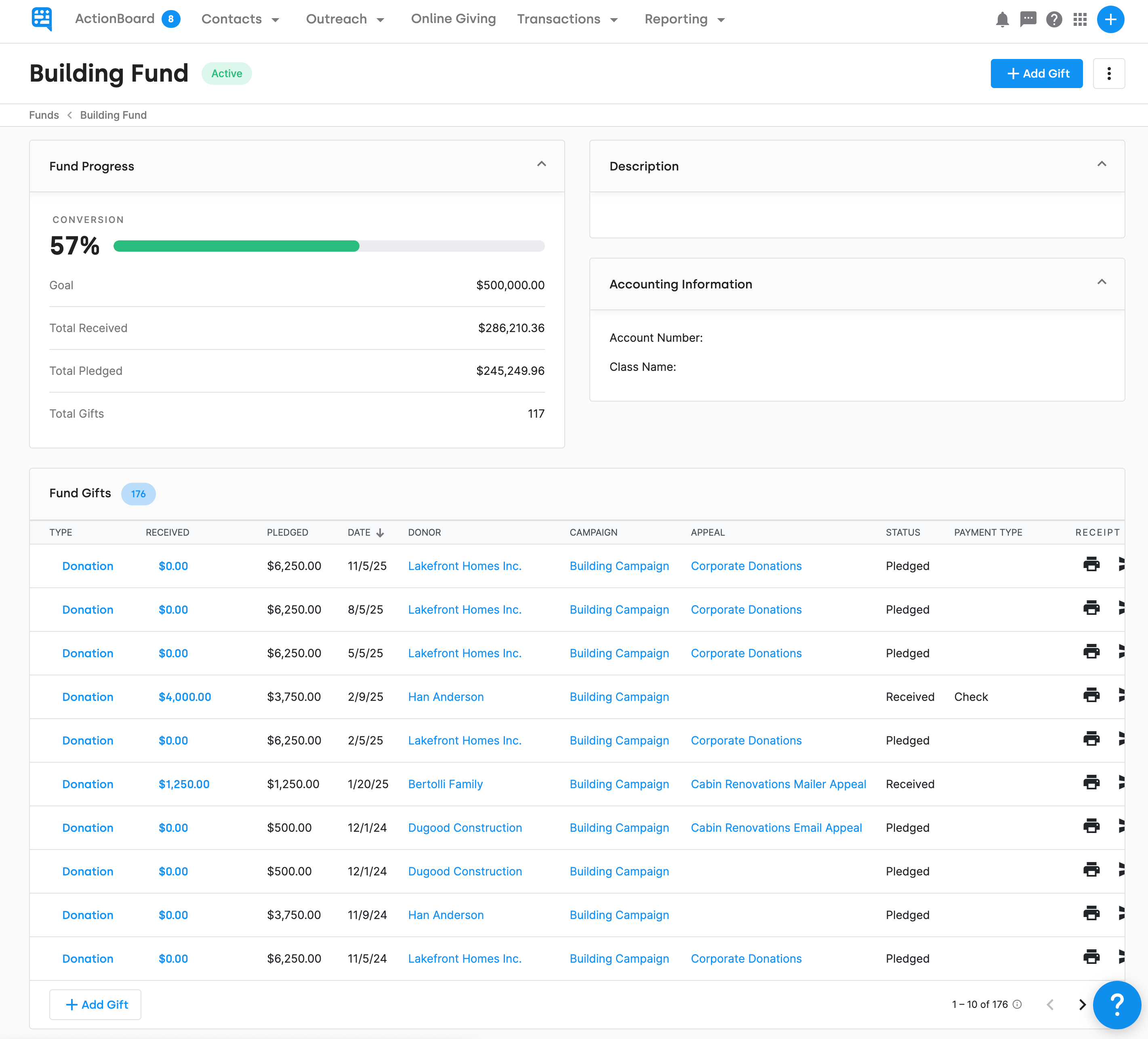Screen dimensions: 1148x1039
Task: Click the info icon next to pagination count
Action: (x=1017, y=1004)
